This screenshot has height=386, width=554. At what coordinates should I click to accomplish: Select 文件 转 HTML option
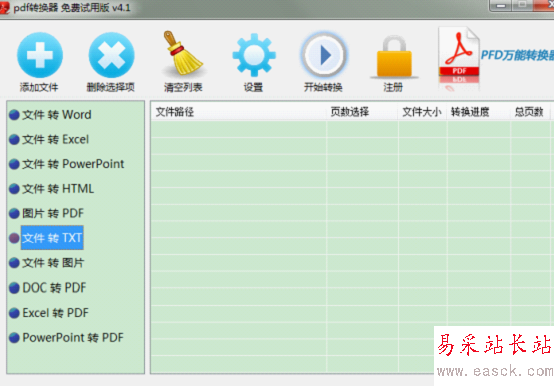(58, 189)
